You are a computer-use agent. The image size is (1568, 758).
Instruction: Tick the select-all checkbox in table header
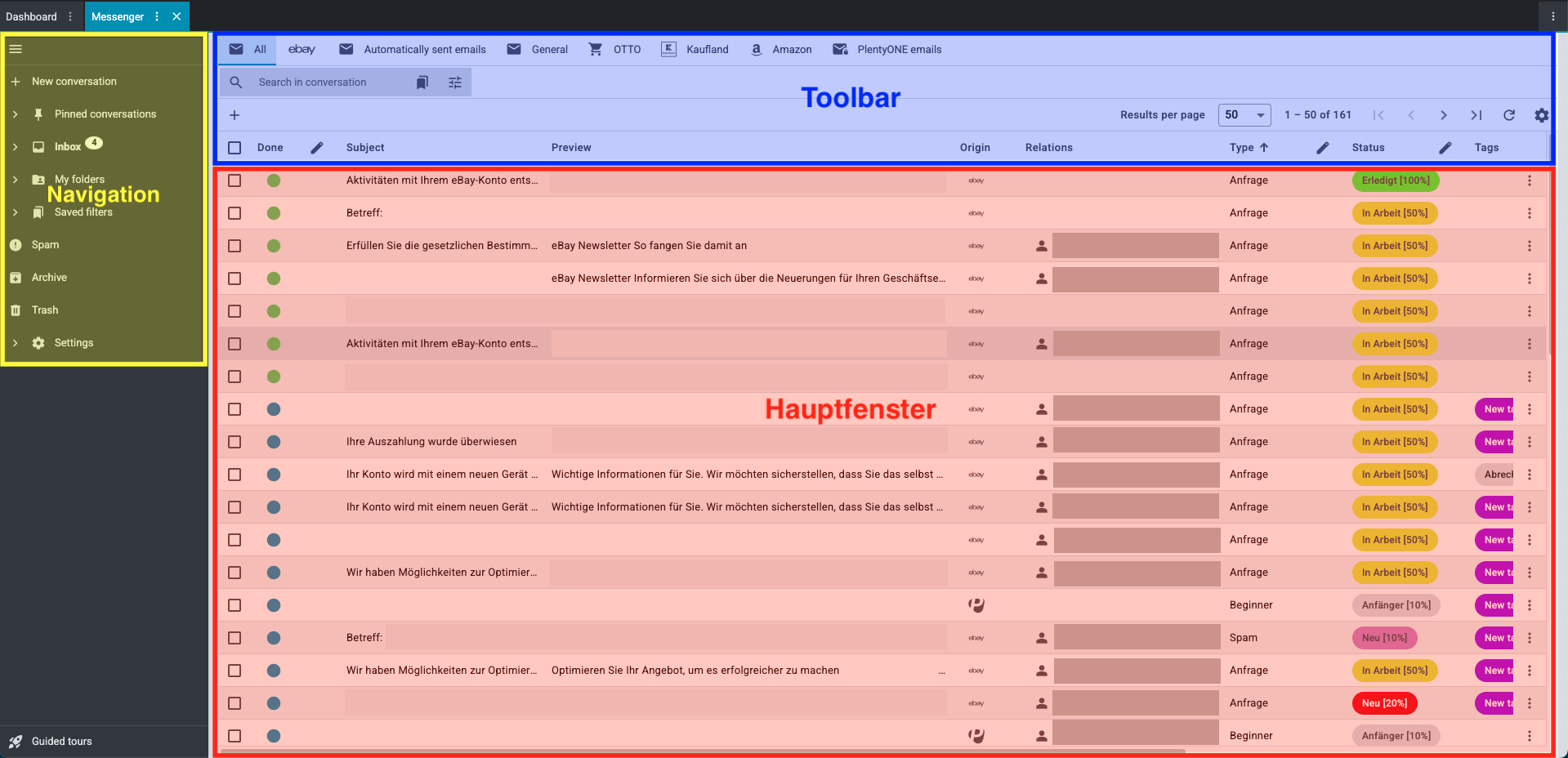[235, 148]
